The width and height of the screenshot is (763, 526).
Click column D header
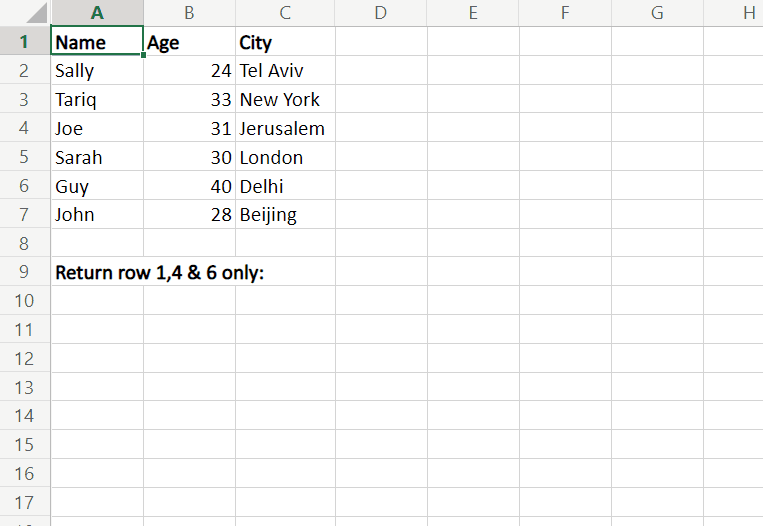(x=381, y=13)
